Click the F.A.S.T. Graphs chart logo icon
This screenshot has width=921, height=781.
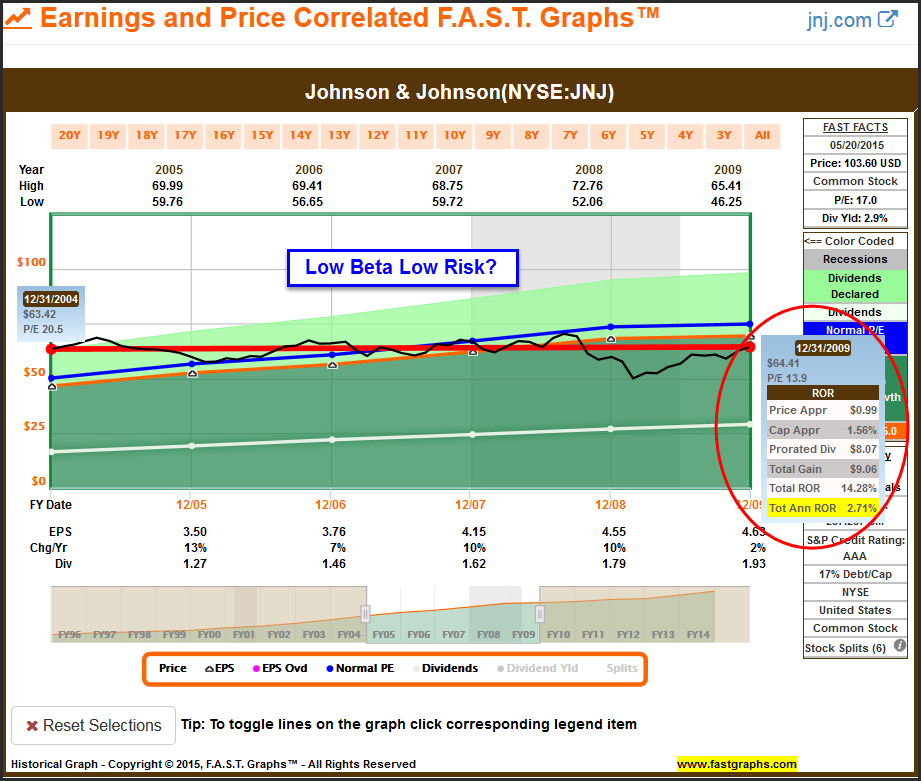[x=18, y=18]
